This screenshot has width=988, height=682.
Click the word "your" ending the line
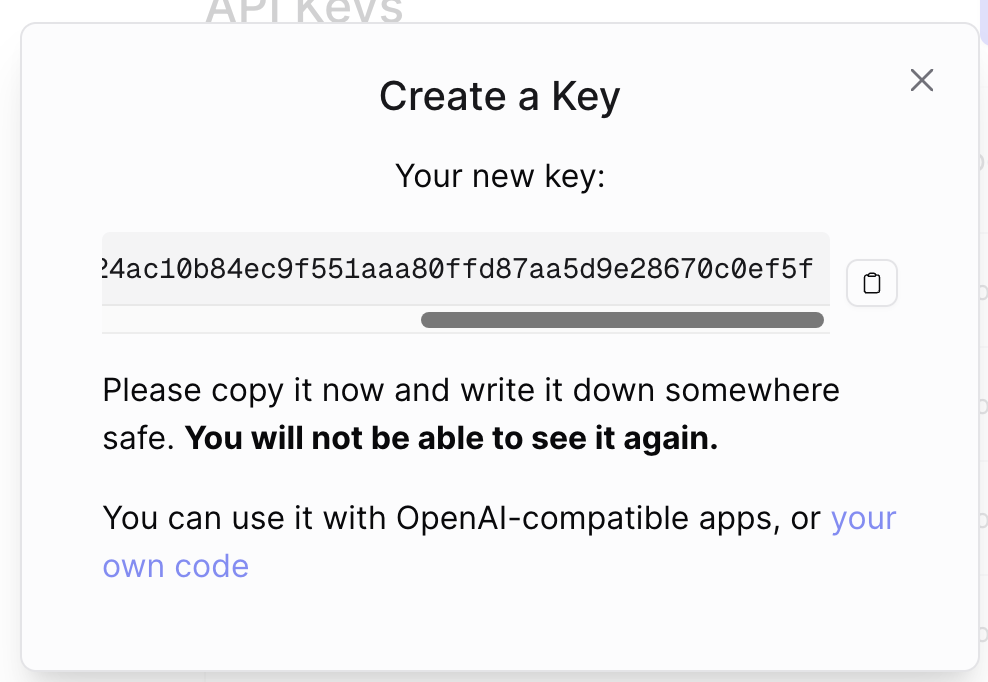pyautogui.click(x=864, y=519)
